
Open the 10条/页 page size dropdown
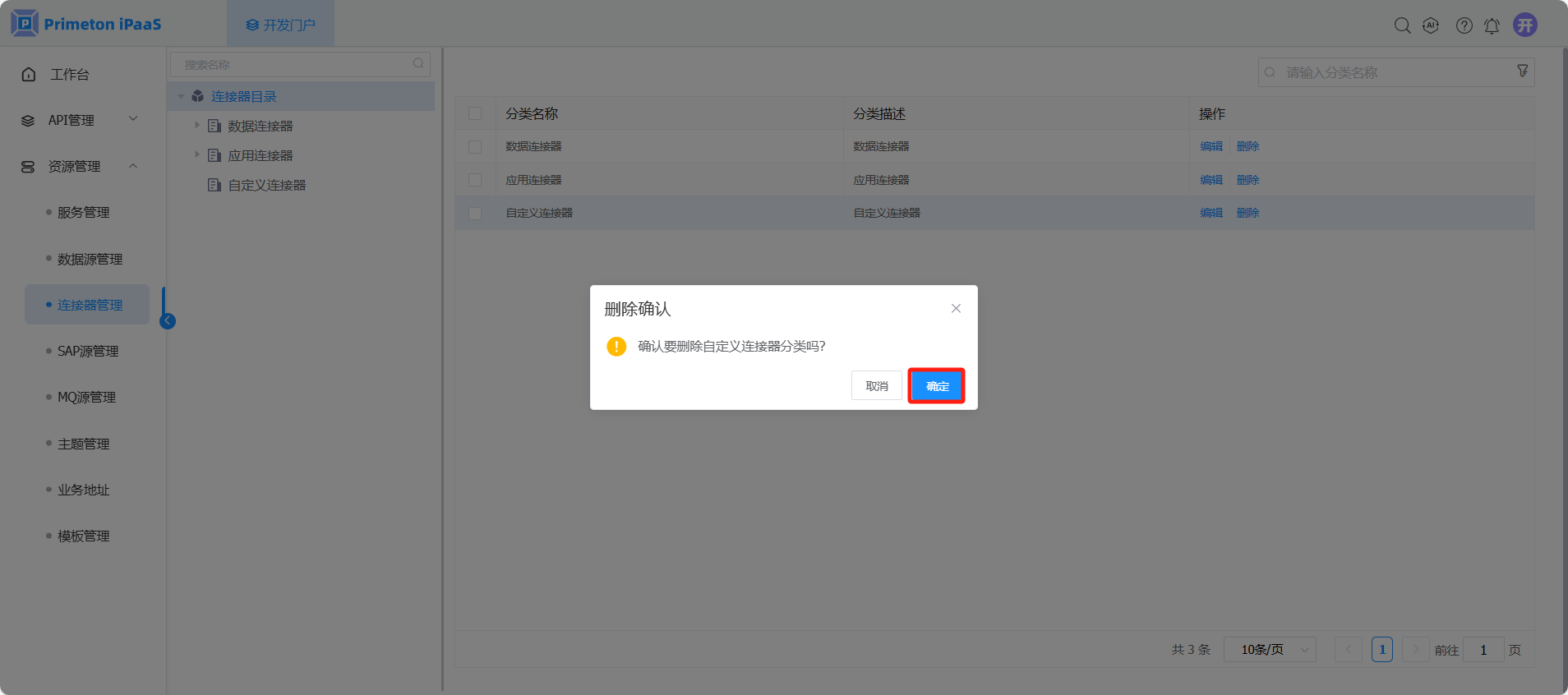(x=1270, y=650)
